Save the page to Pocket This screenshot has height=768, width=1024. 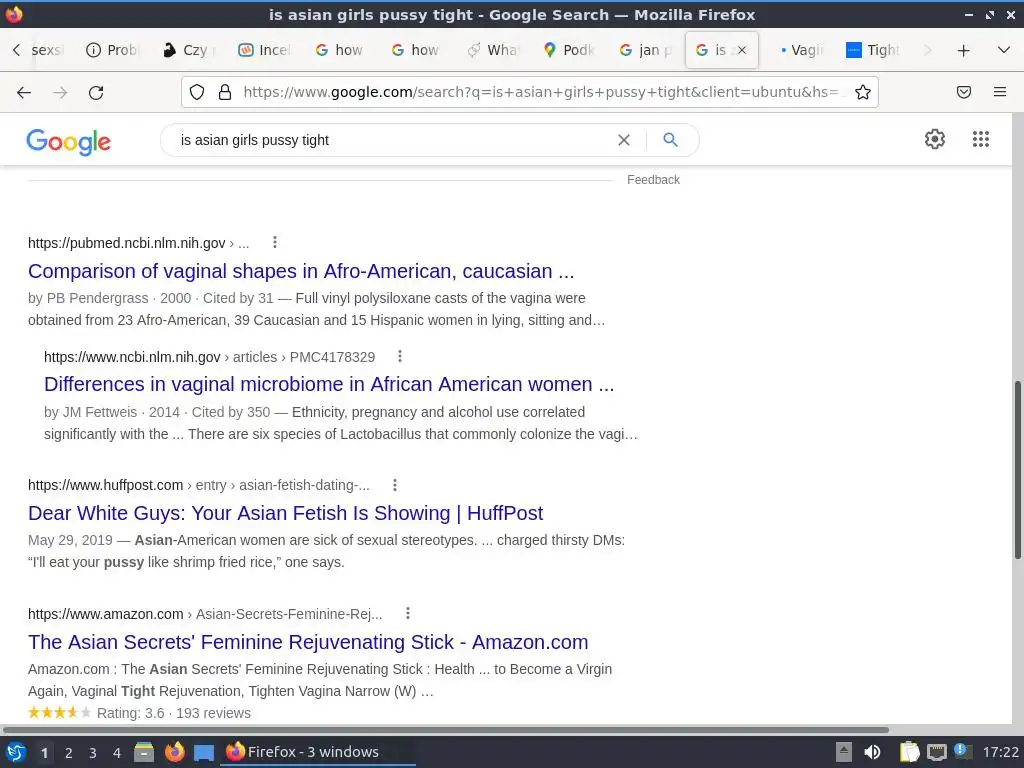964,92
